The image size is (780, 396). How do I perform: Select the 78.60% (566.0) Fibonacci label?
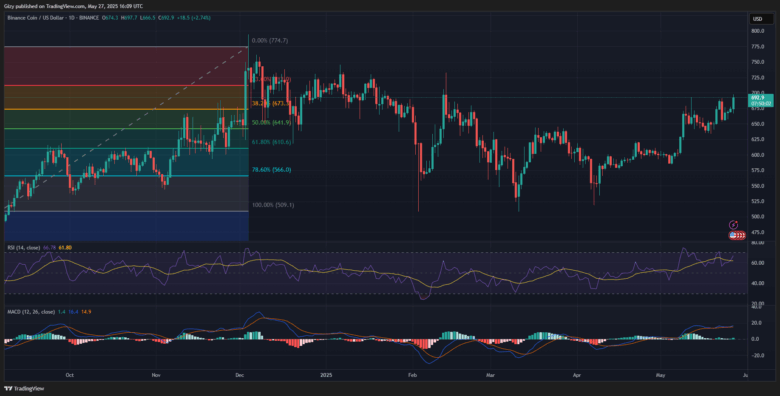tap(272, 170)
